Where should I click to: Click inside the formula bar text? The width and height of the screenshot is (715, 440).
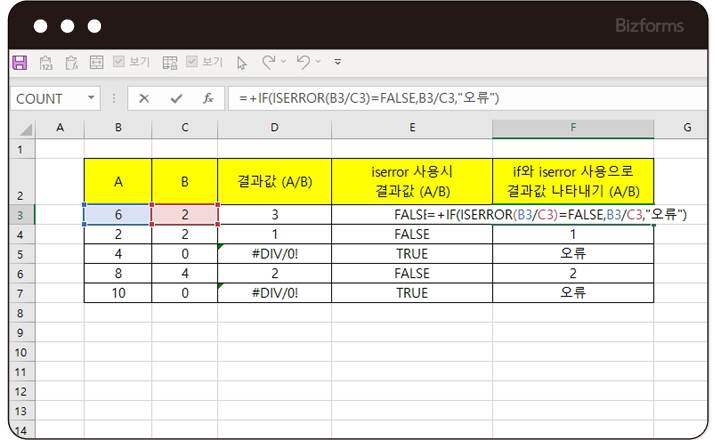pyautogui.click(x=369, y=98)
